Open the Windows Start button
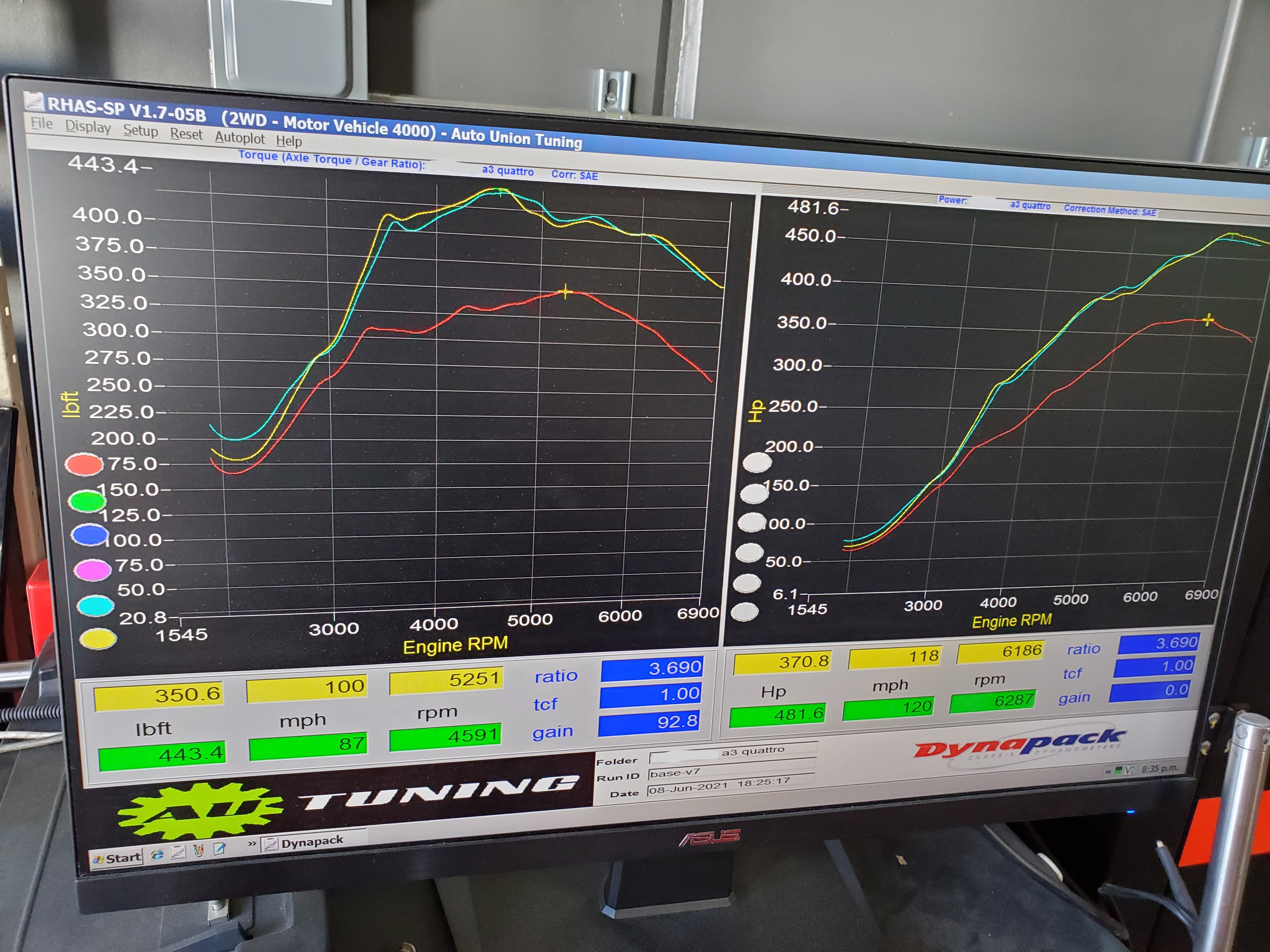Image resolution: width=1270 pixels, height=952 pixels. pyautogui.click(x=117, y=858)
